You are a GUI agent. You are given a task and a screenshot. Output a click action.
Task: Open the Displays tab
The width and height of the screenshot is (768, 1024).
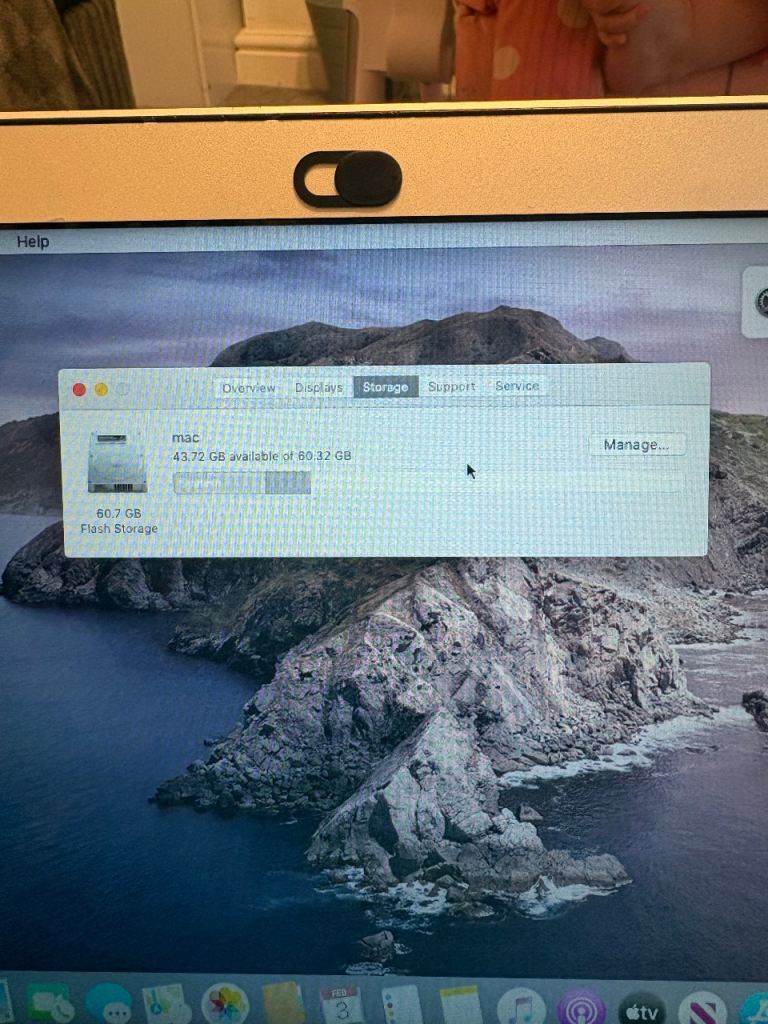[x=319, y=387]
